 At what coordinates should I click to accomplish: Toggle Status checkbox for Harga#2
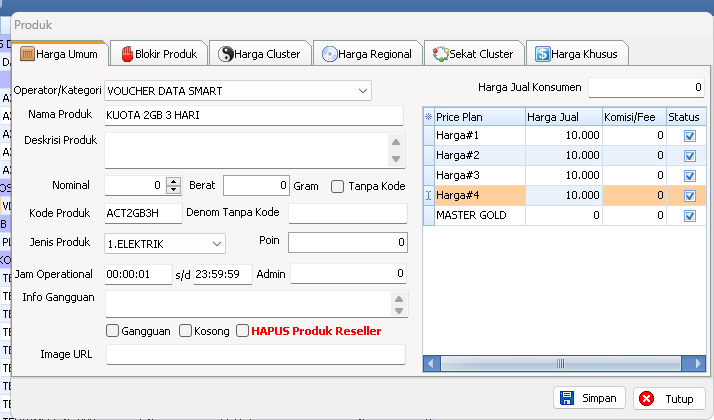(690, 156)
